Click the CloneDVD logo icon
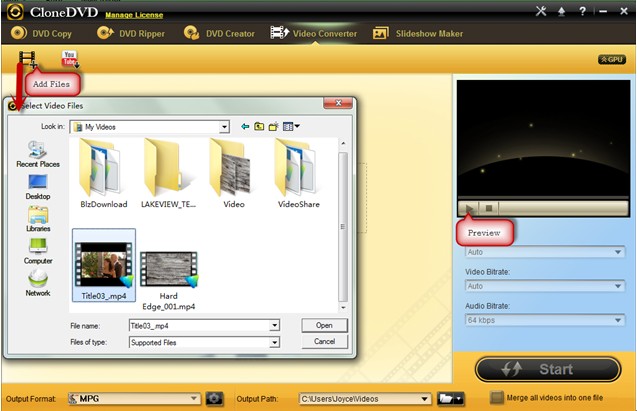 coord(15,12)
